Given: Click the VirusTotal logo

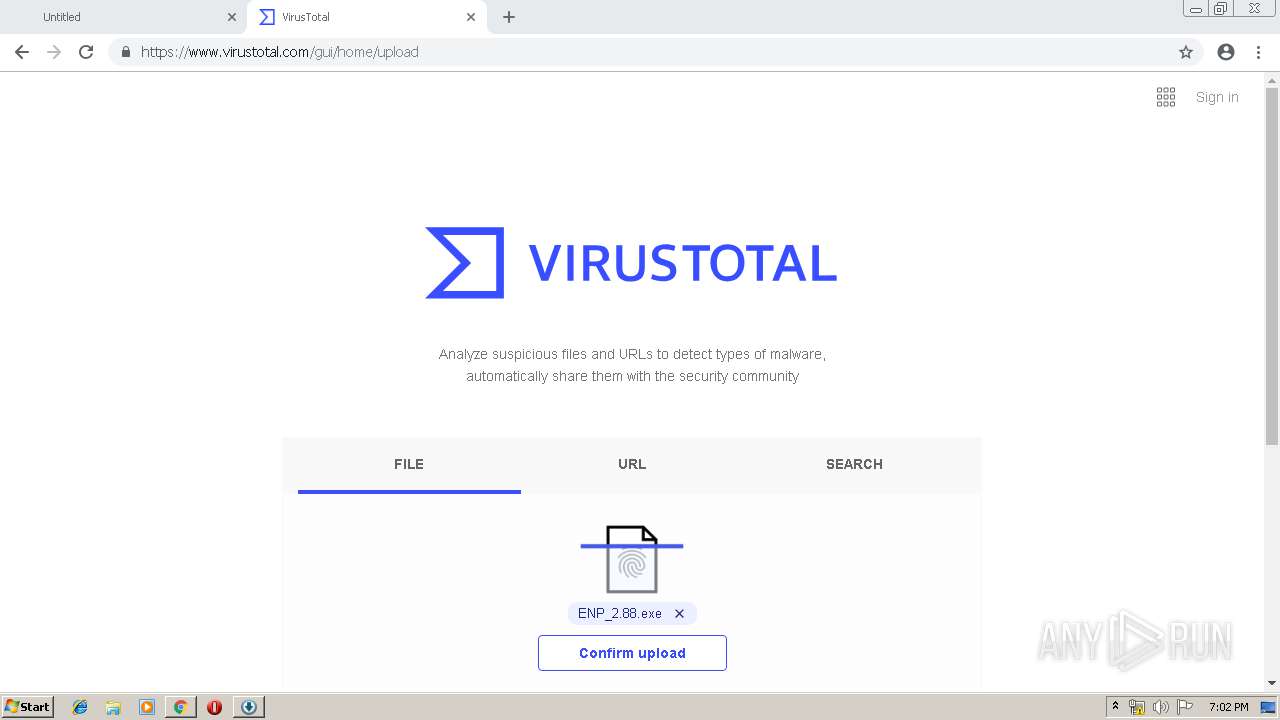Looking at the screenshot, I should (x=631, y=263).
